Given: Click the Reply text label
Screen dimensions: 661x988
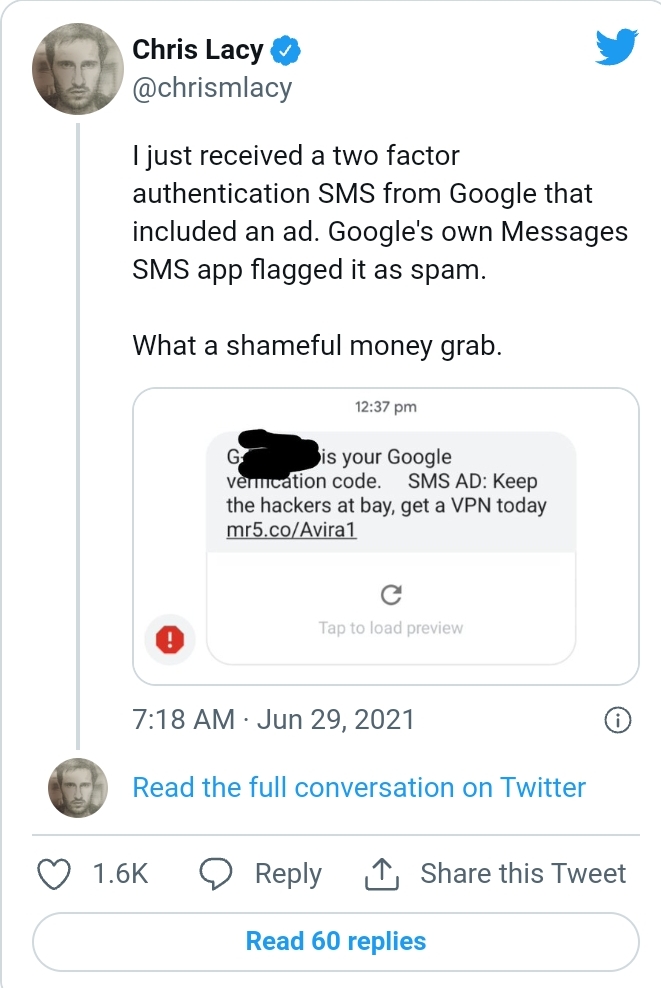Looking at the screenshot, I should (288, 873).
